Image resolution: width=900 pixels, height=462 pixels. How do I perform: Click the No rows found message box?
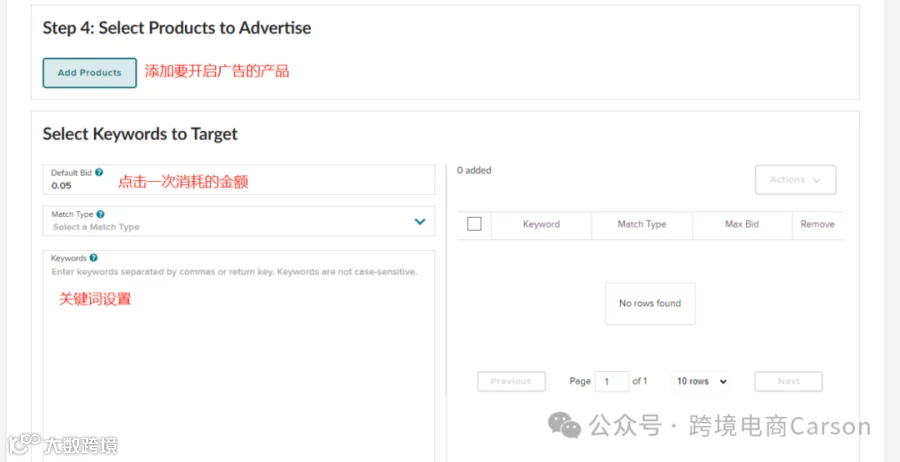tap(650, 303)
